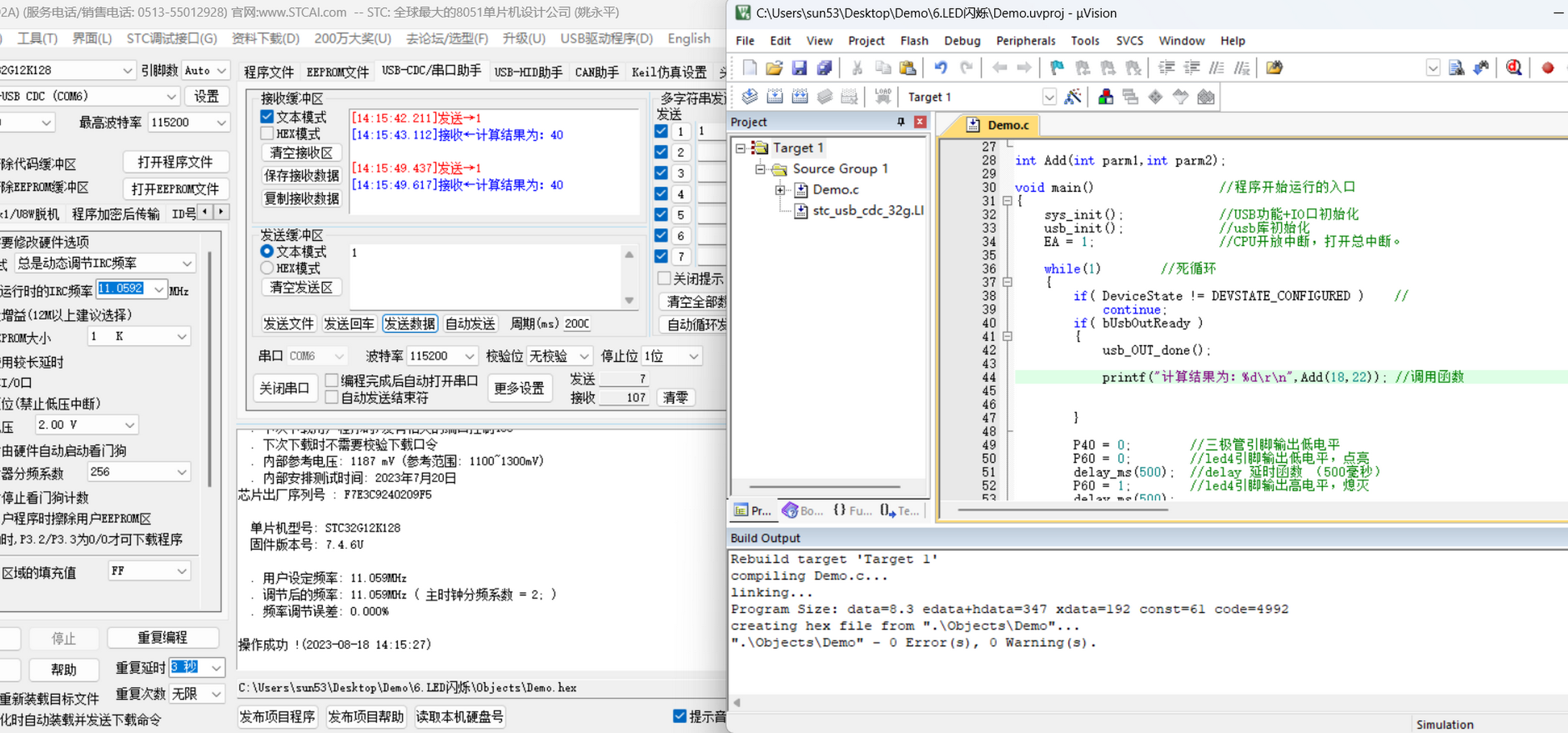This screenshot has width=1568, height=733.
Task: Insert breakpoint with red circle icon
Action: [x=1547, y=68]
